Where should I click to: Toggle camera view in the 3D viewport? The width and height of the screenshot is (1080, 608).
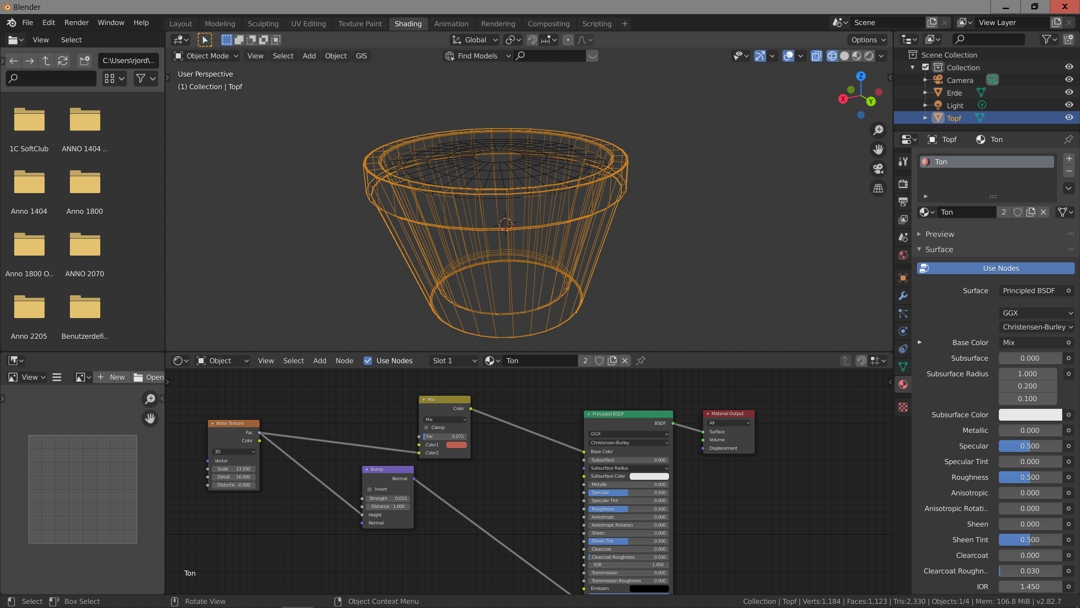(878, 169)
